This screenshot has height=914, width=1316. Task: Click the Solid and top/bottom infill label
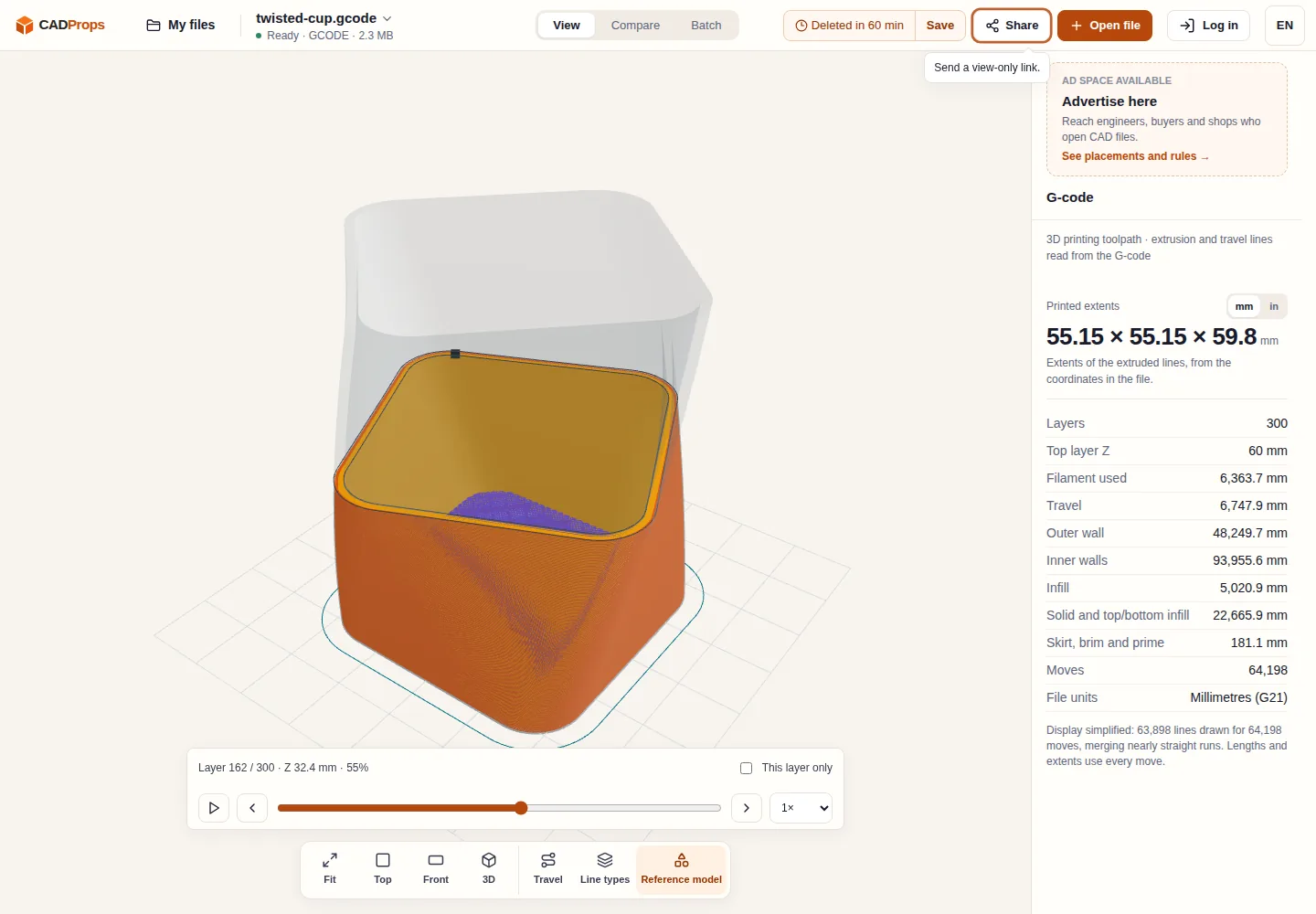coord(1118,615)
